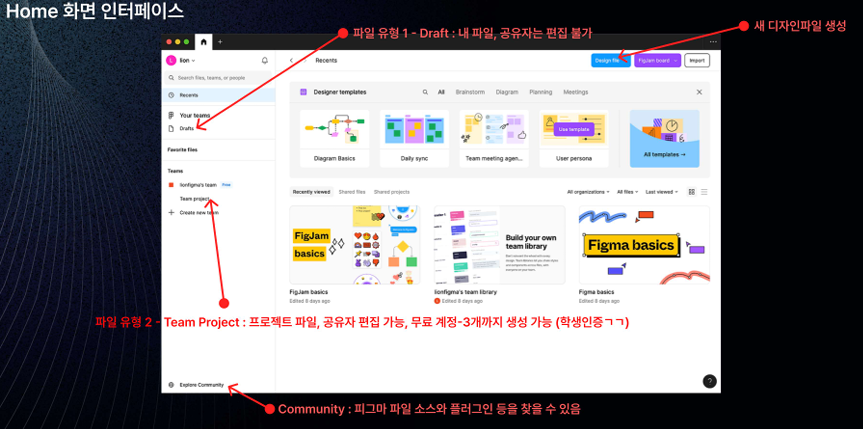The height and width of the screenshot is (429, 863).
Task: Open the All organizations dropdown
Action: coord(588,192)
